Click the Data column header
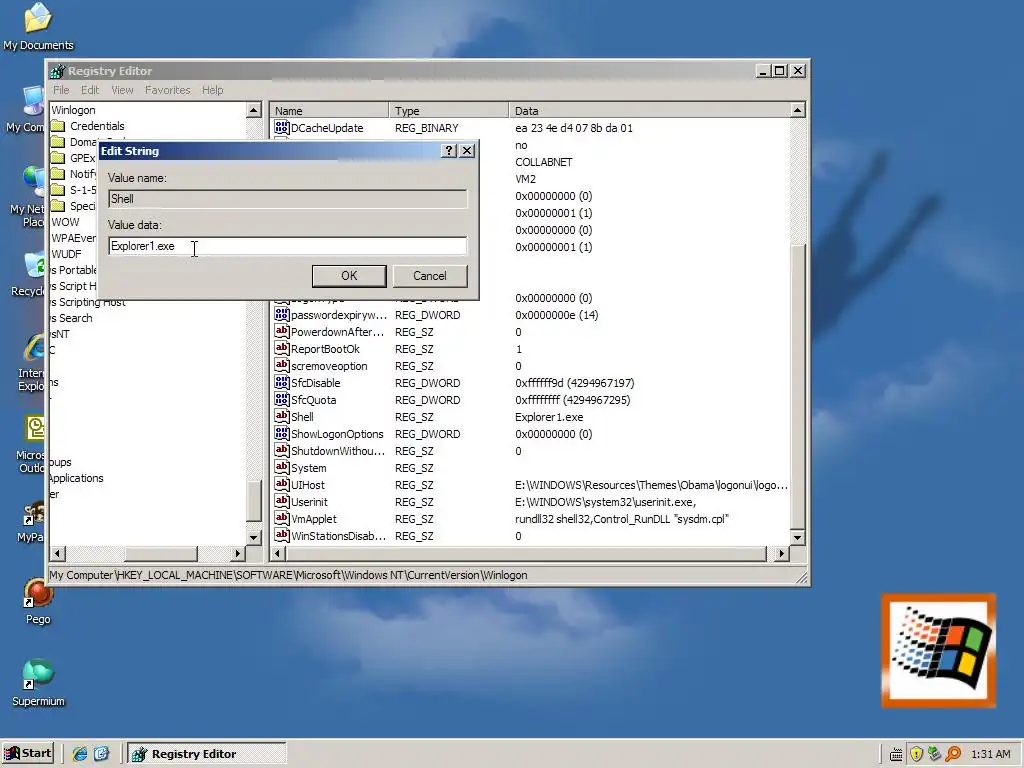Image resolution: width=1024 pixels, height=768 pixels. click(x=649, y=110)
